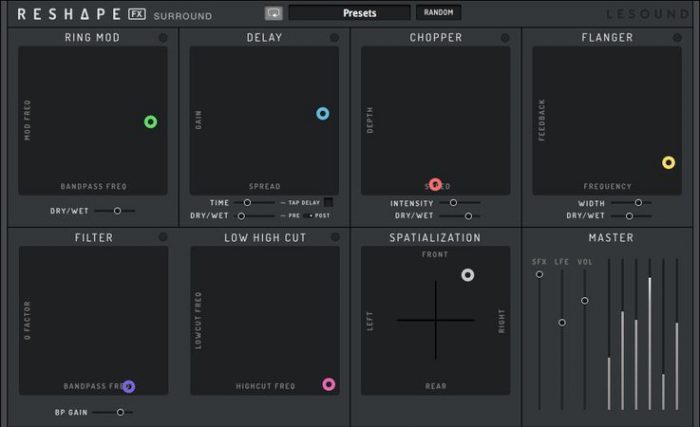The height and width of the screenshot is (427, 700).
Task: Open the Presets dropdown
Action: (350, 13)
